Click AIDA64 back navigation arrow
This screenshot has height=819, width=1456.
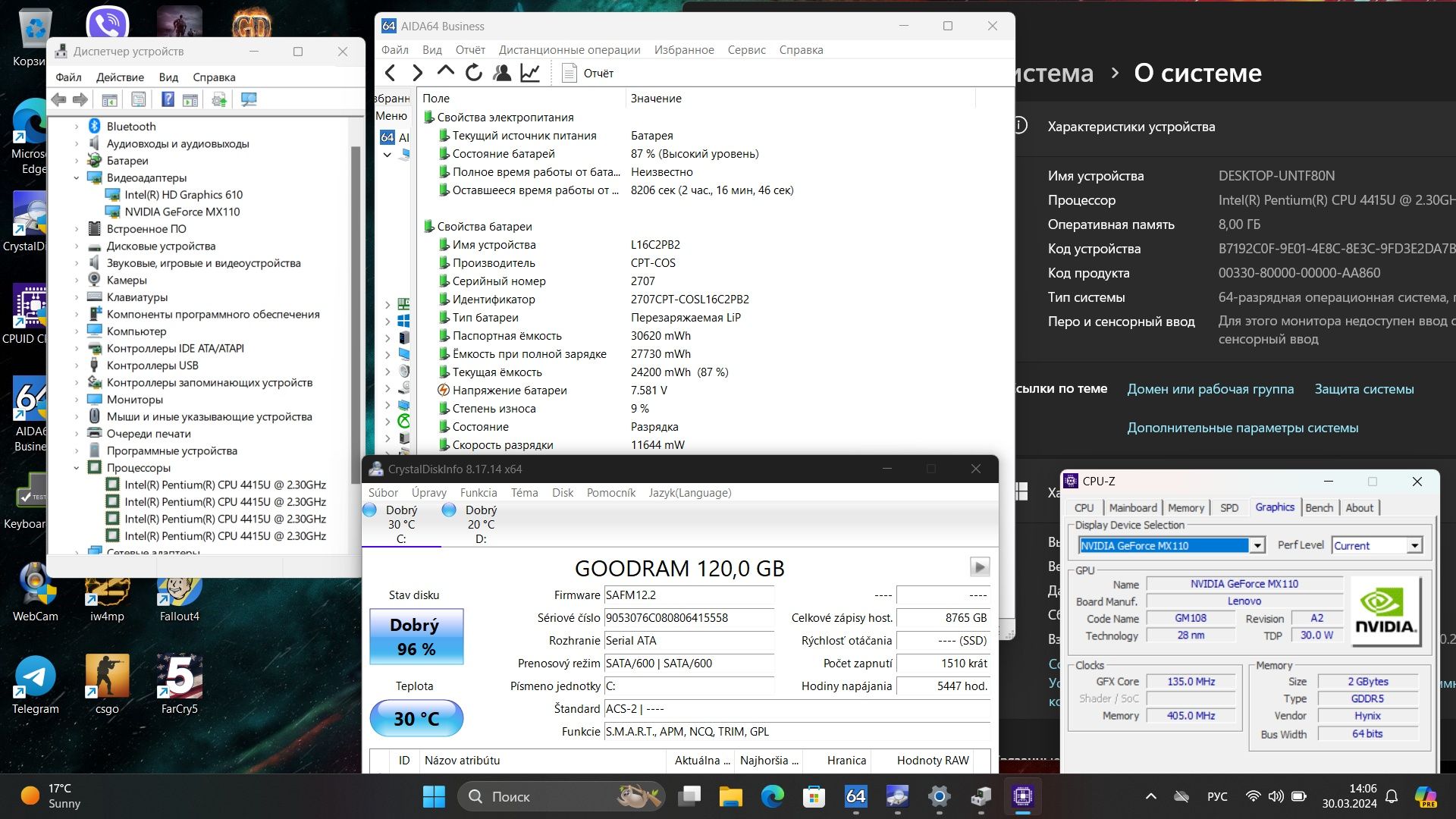[x=391, y=73]
